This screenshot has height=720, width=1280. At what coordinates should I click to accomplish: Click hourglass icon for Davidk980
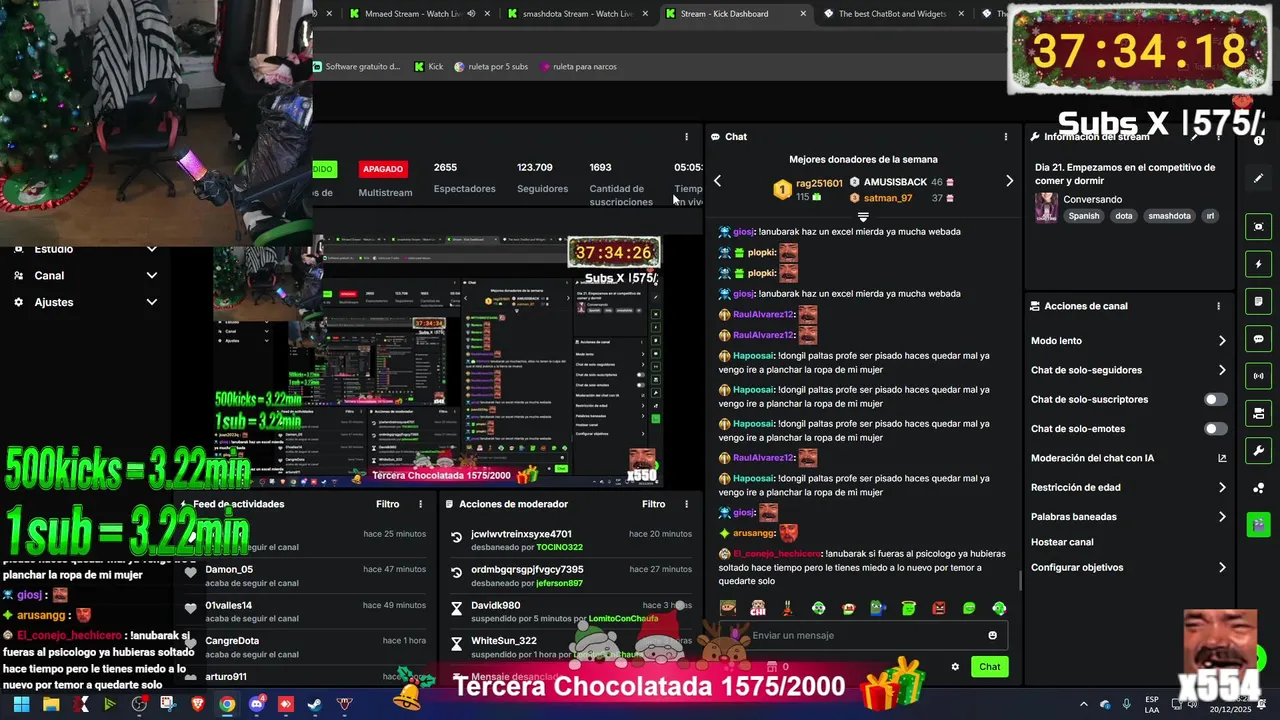[457, 608]
